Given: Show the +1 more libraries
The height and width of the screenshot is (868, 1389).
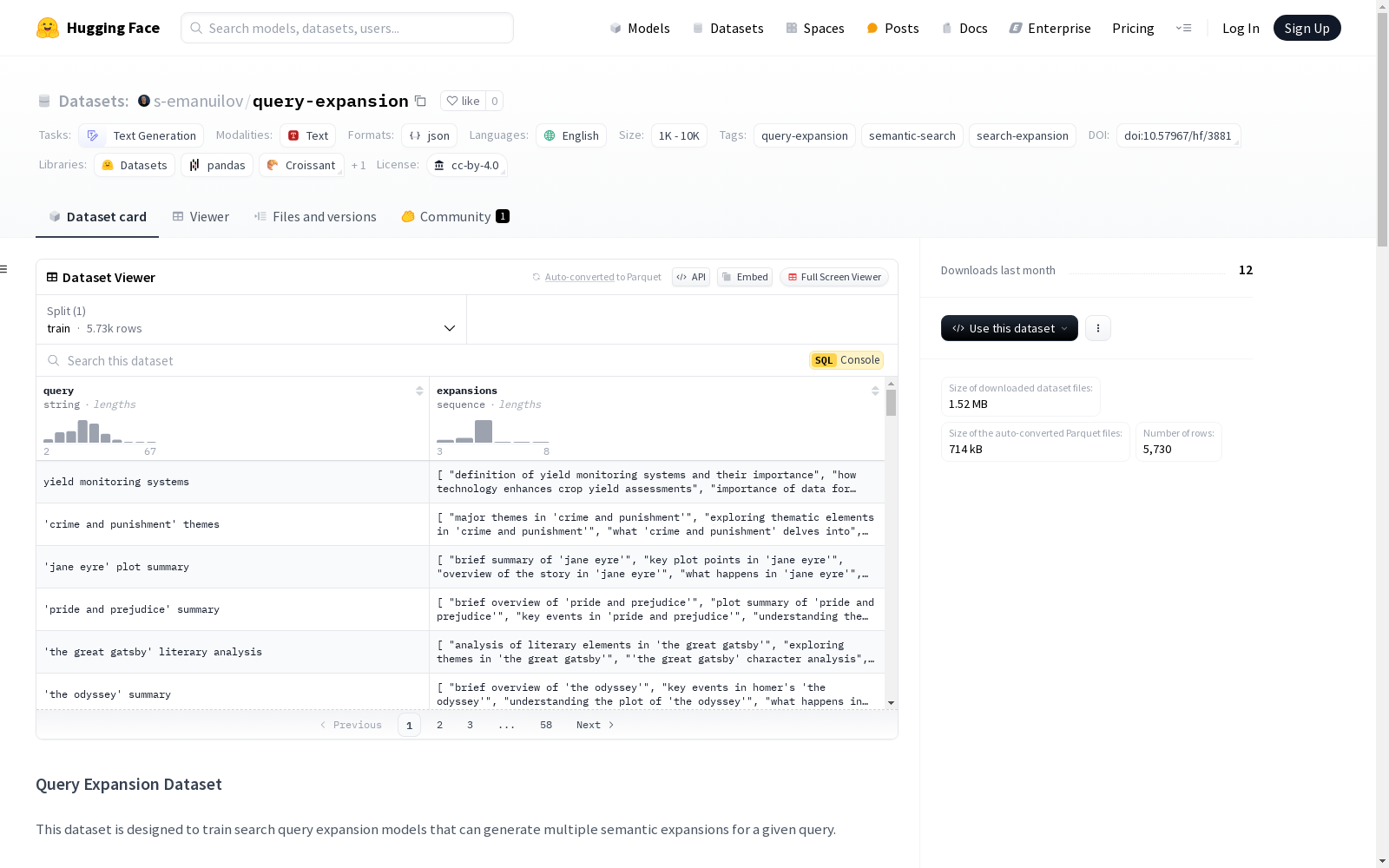Looking at the screenshot, I should 359,165.
